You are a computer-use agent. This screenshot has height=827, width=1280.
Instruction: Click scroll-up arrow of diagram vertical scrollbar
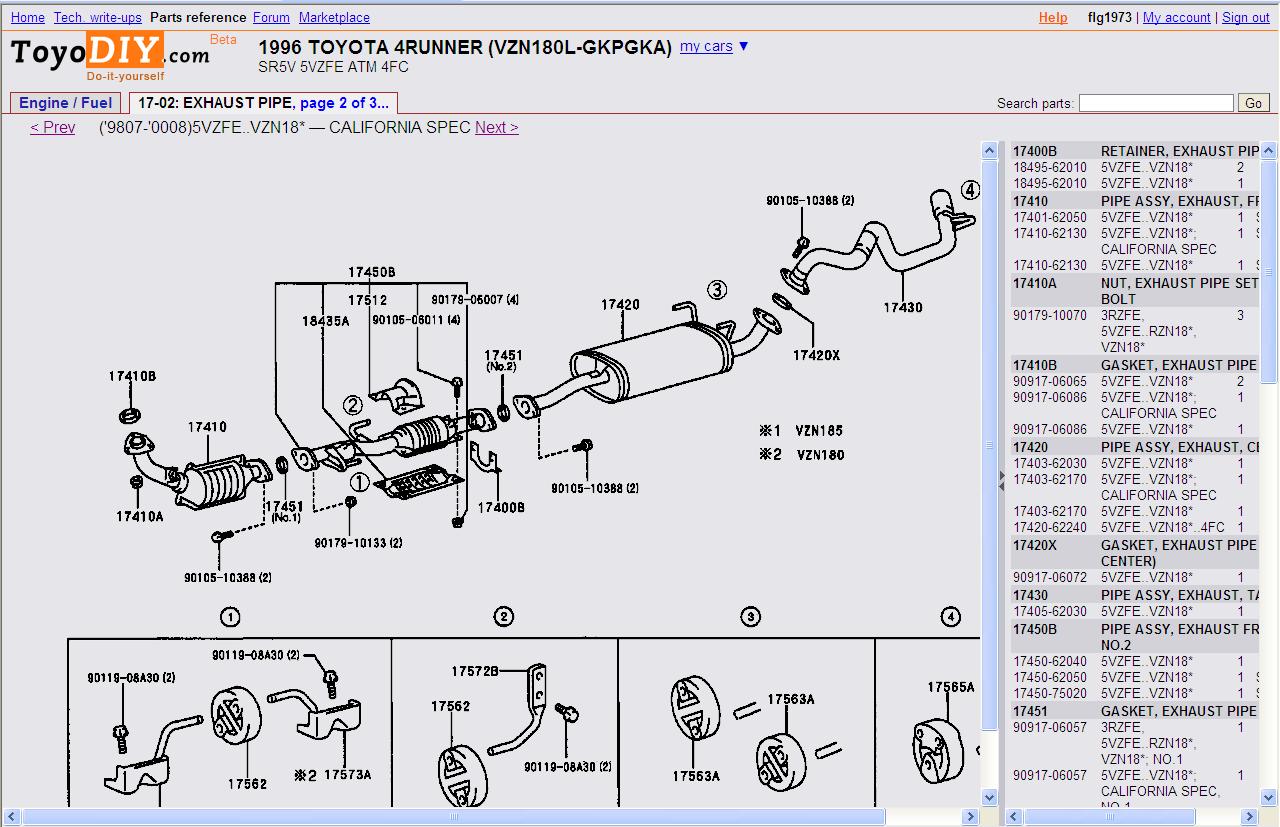(x=989, y=151)
